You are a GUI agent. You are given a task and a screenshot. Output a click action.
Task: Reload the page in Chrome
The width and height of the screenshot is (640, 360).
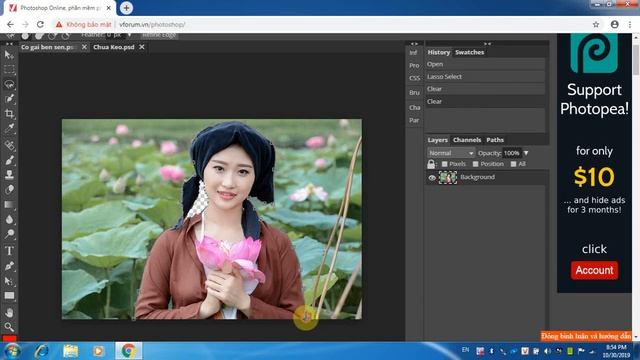tap(40, 24)
